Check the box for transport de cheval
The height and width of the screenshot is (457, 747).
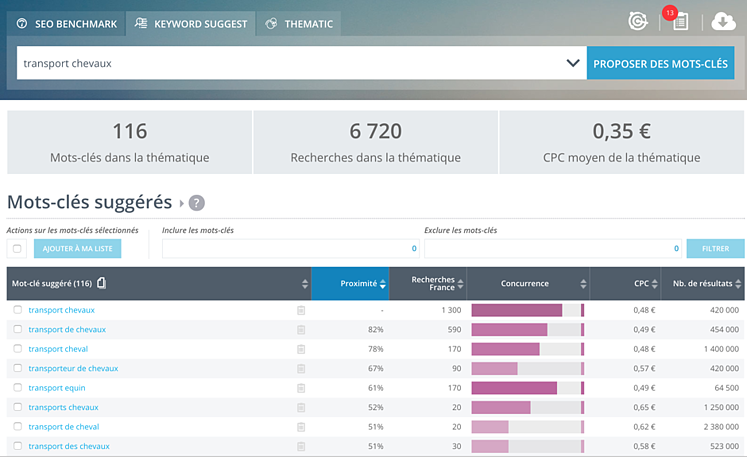point(18,427)
